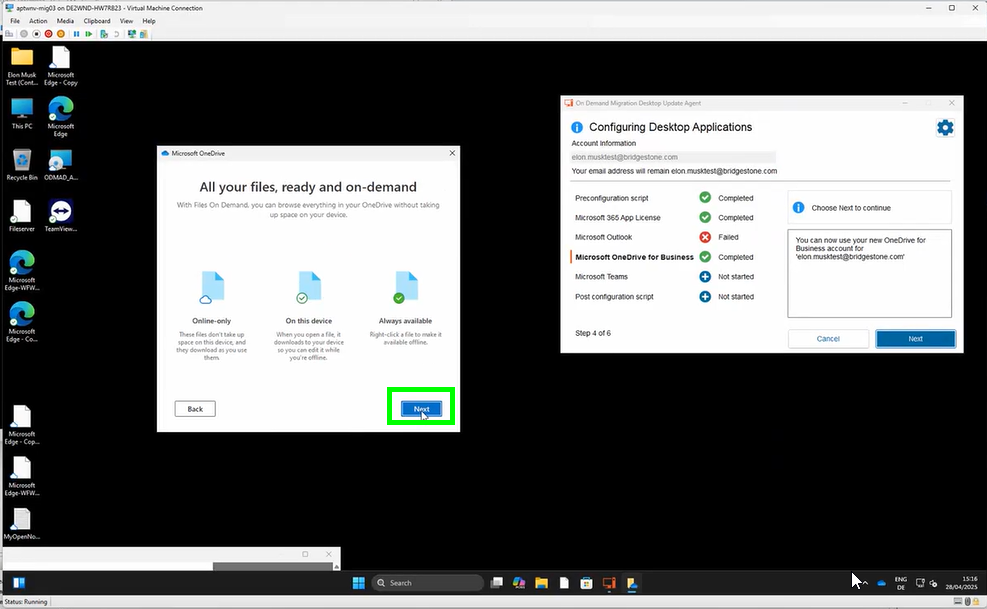This screenshot has height=609, width=987.
Task: Pause the virtual machine from the toolbar
Action: point(76,34)
